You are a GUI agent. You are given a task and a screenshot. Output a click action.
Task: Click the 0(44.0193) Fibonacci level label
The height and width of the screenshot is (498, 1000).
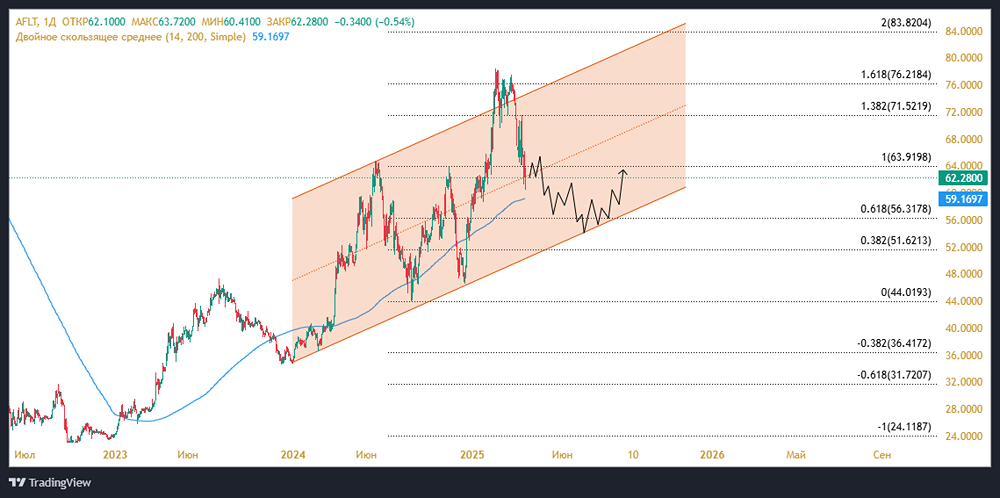pos(904,291)
